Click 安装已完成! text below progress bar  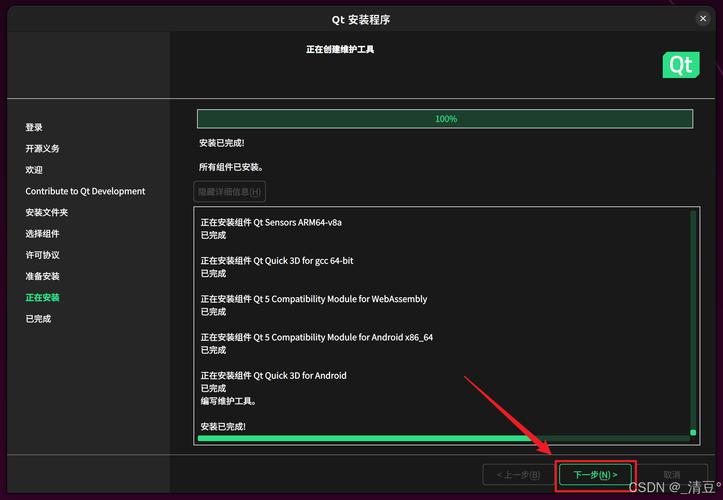222,143
